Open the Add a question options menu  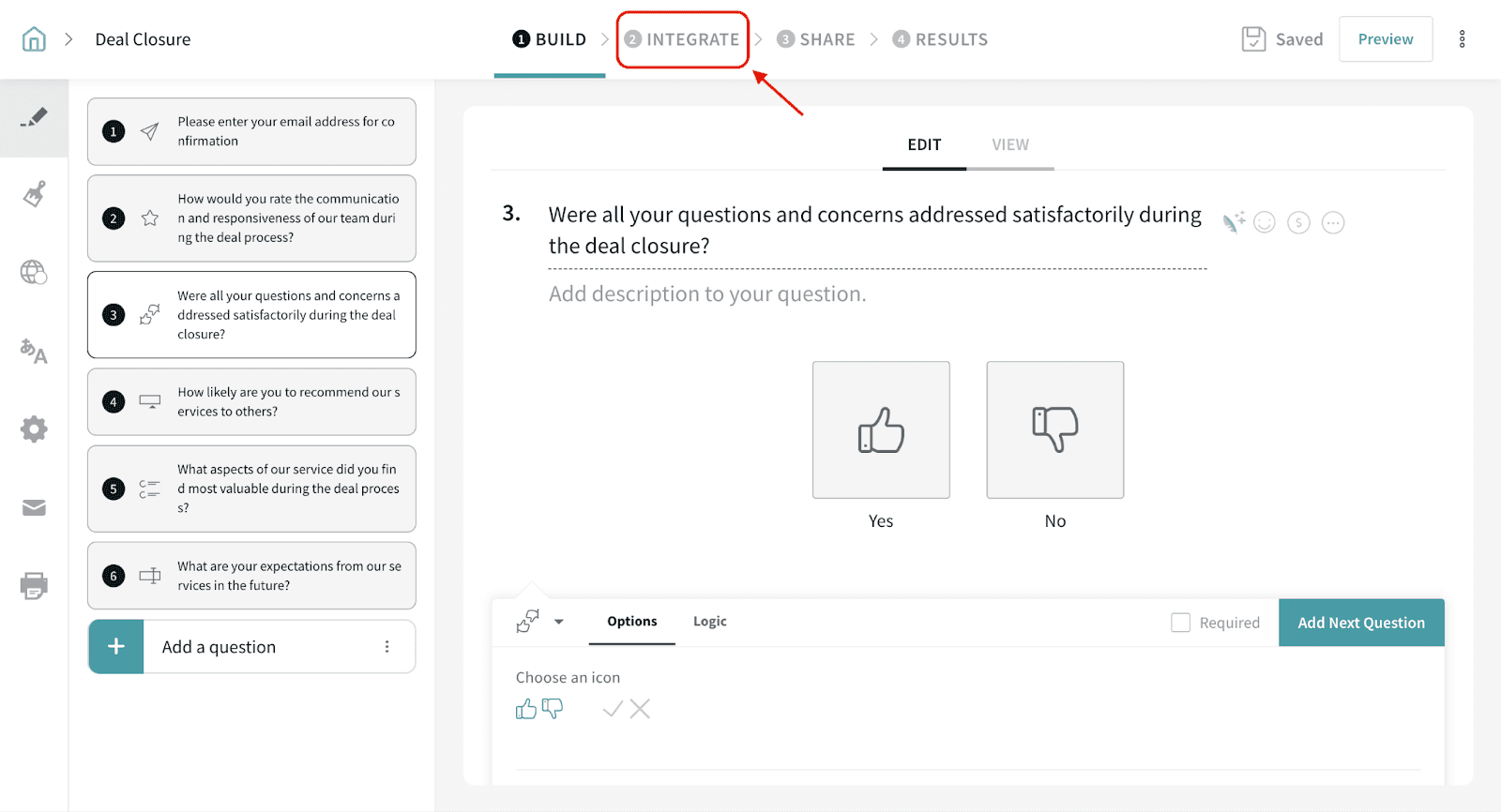387,647
